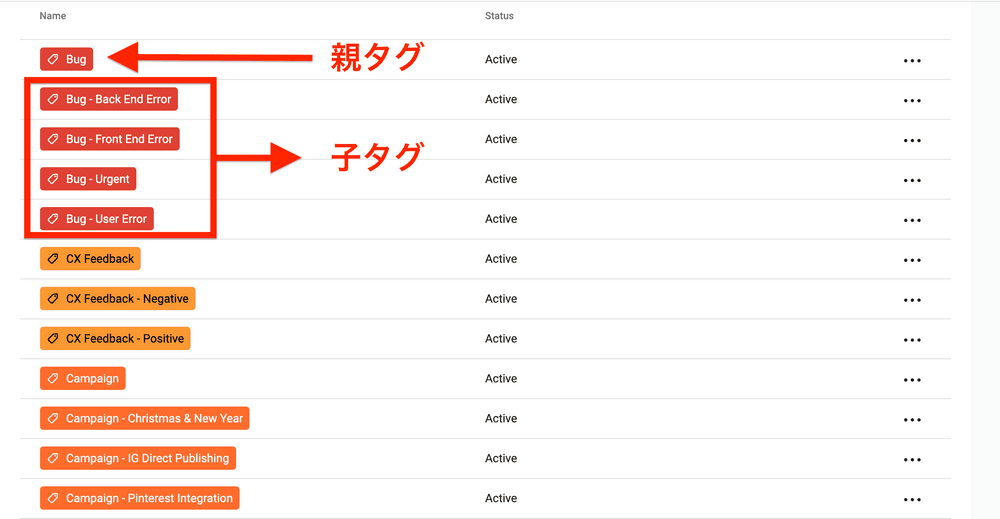
Task: Sort by the Name column header
Action: tap(53, 16)
